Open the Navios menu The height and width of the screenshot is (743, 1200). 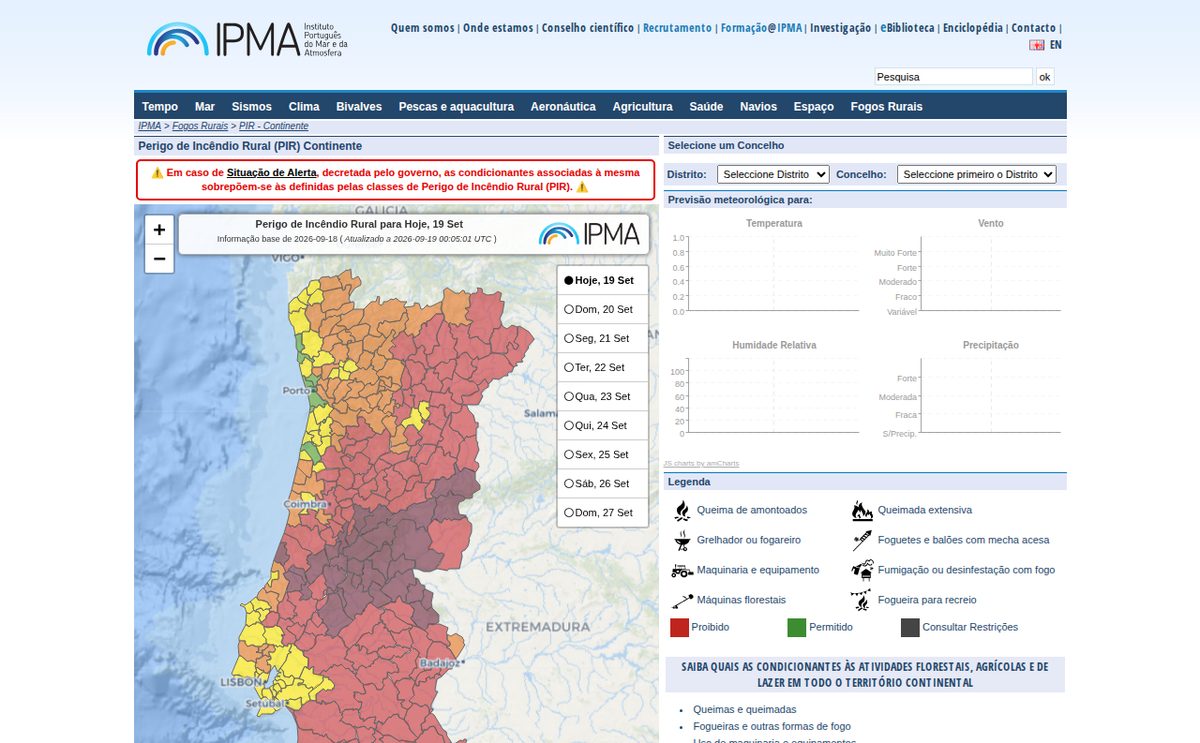tap(758, 107)
